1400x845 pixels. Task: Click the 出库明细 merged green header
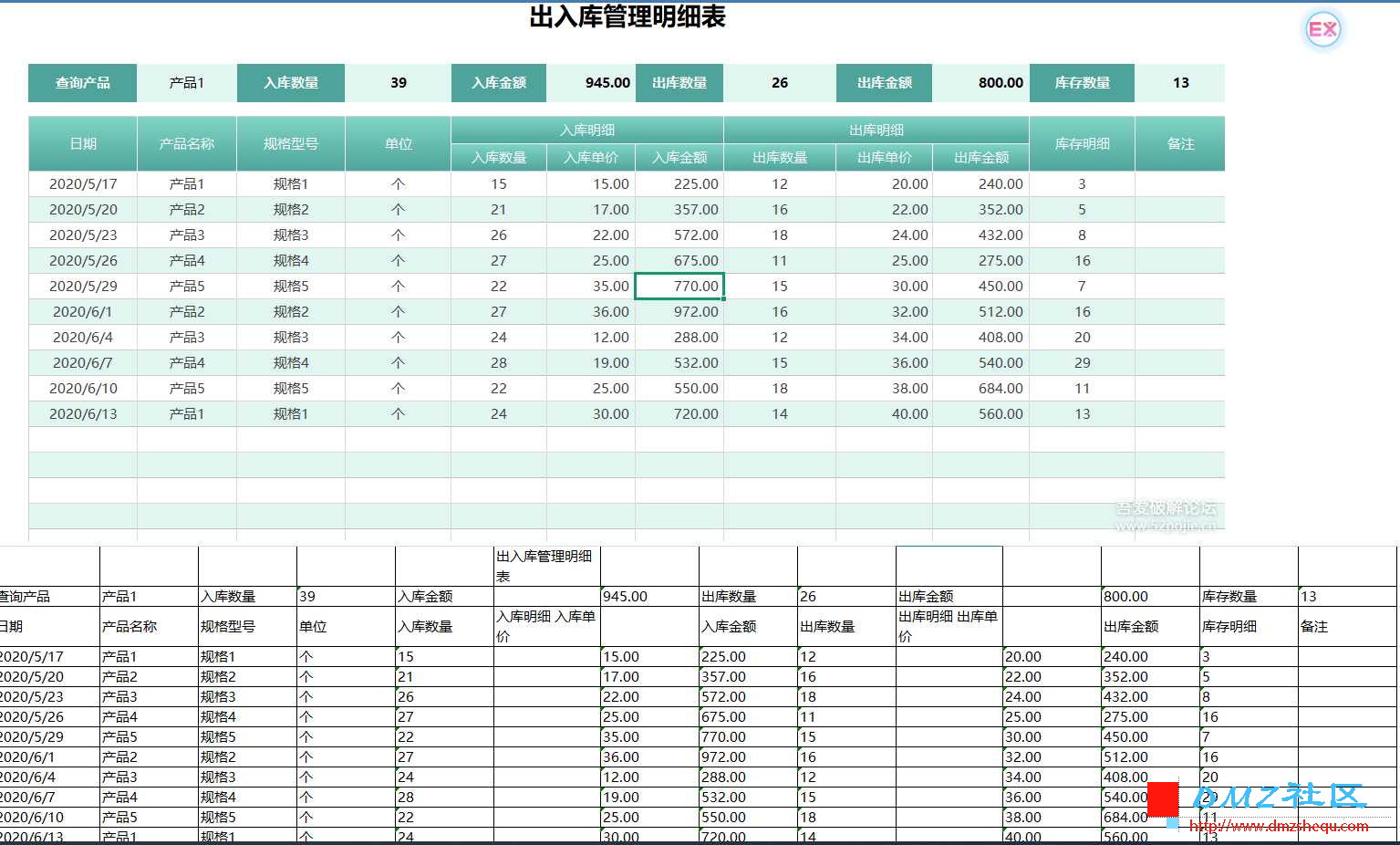click(876, 130)
